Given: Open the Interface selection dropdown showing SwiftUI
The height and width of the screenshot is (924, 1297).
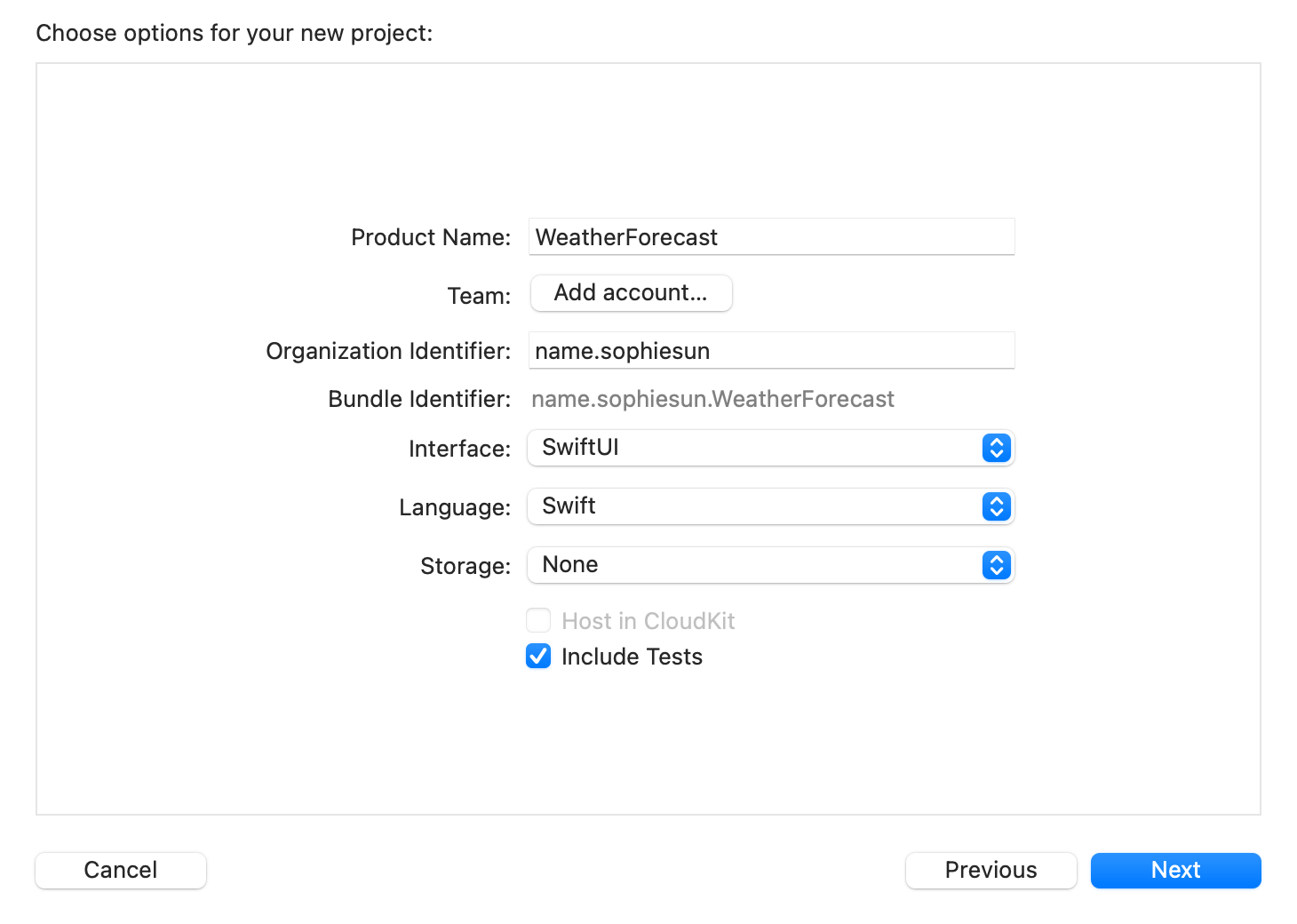Looking at the screenshot, I should (769, 448).
